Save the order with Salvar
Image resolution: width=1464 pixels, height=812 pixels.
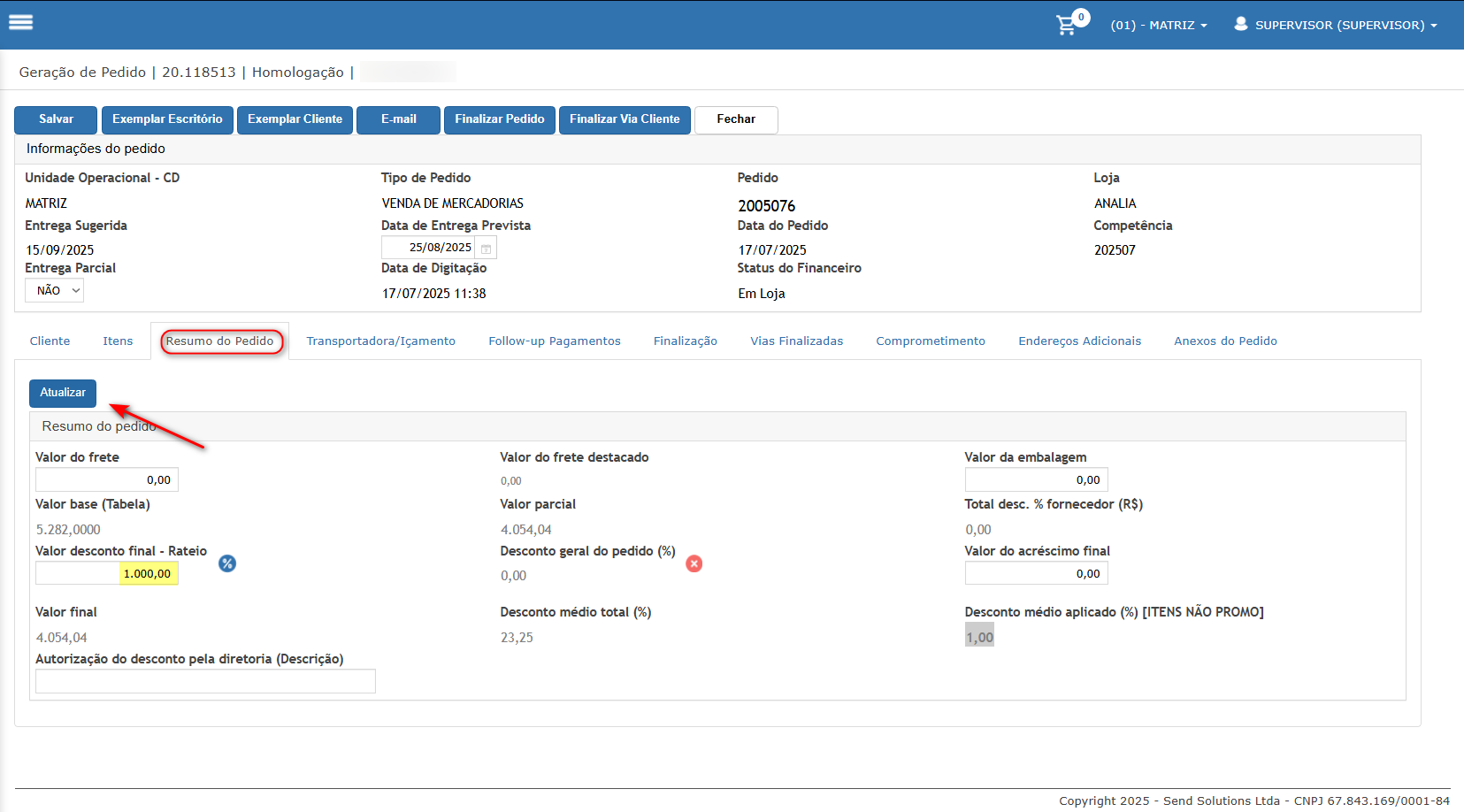[x=56, y=119]
